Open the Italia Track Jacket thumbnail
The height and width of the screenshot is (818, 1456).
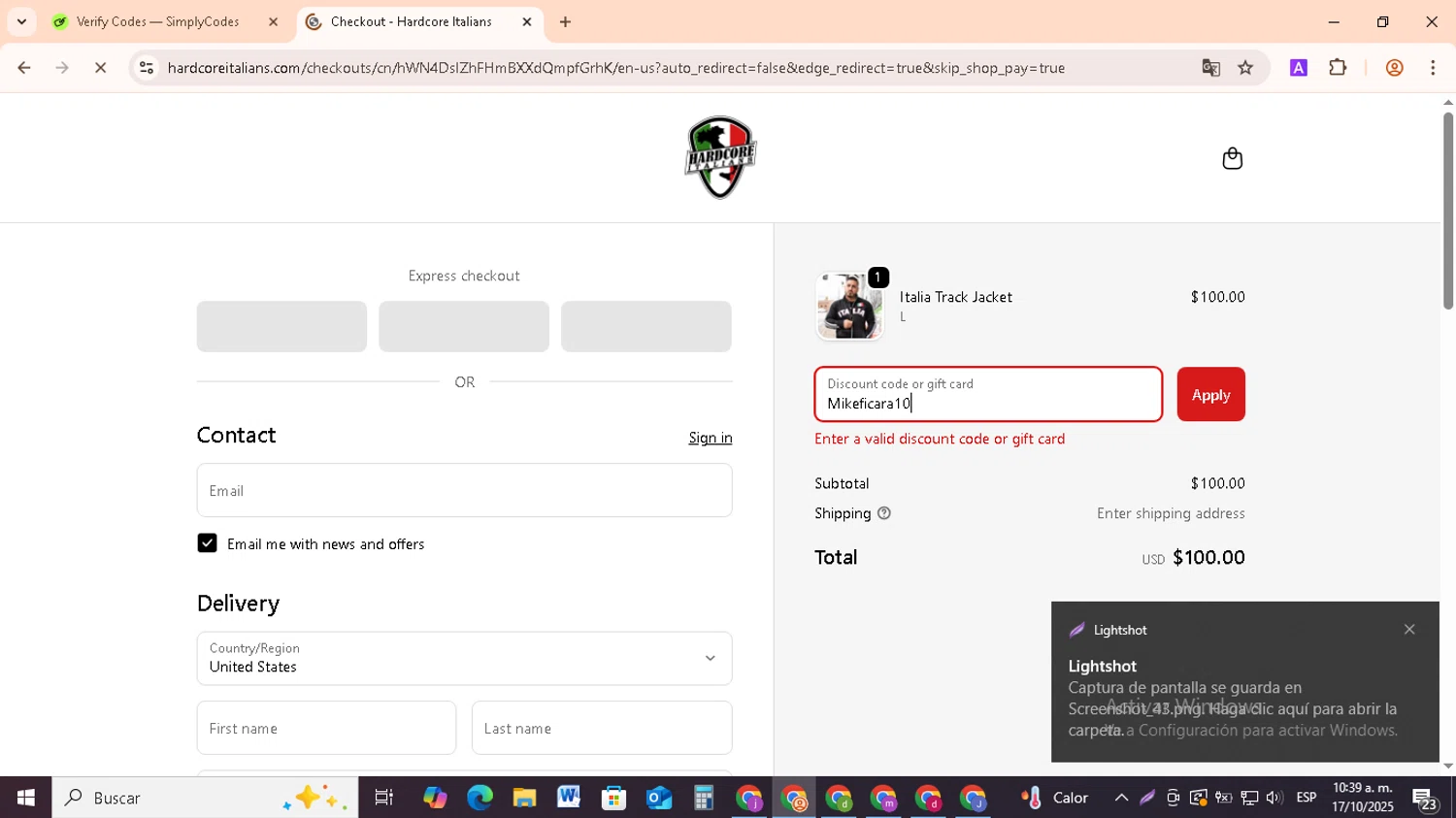[x=849, y=306]
